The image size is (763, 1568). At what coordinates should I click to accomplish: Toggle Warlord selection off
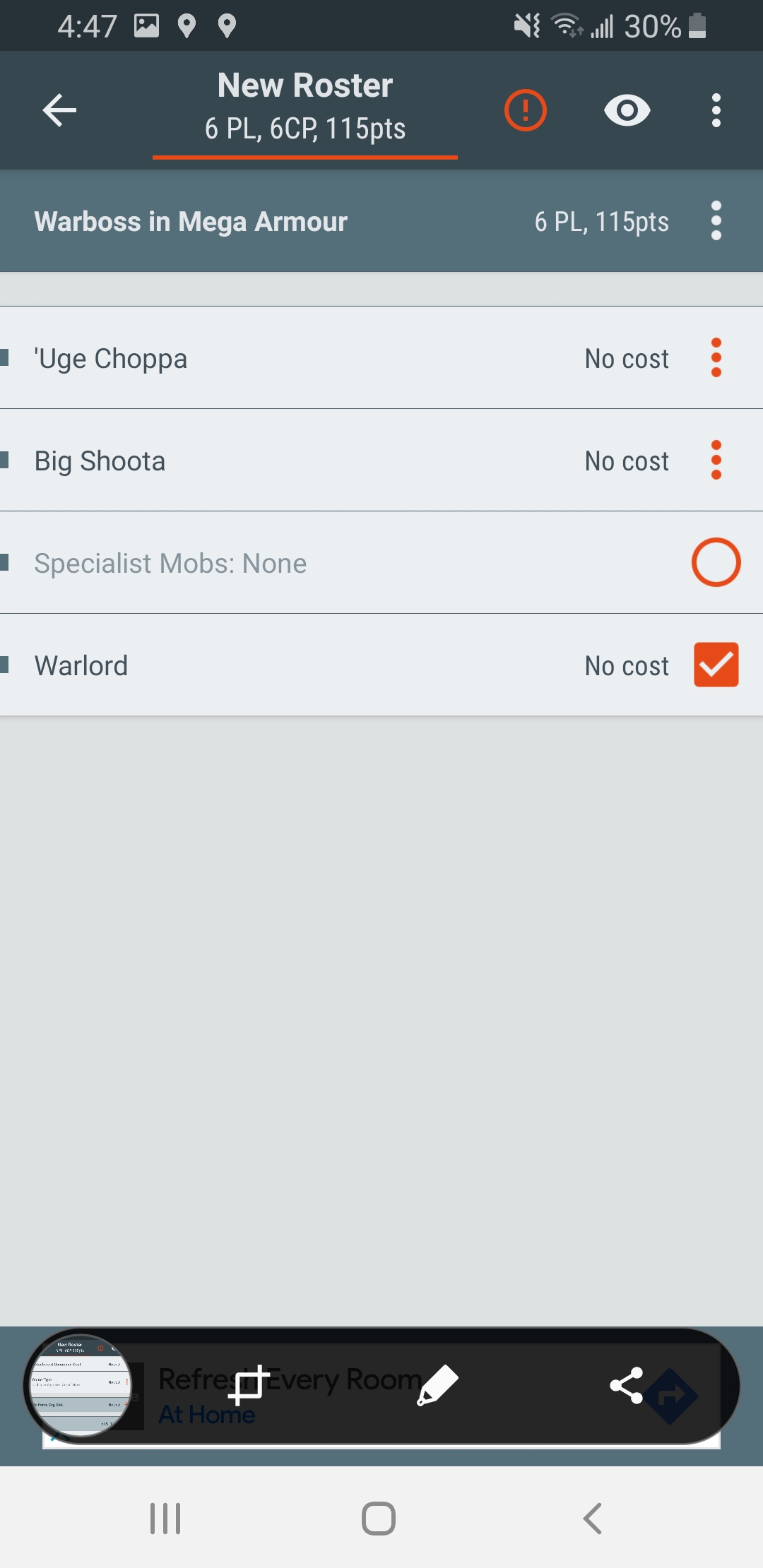click(x=716, y=664)
